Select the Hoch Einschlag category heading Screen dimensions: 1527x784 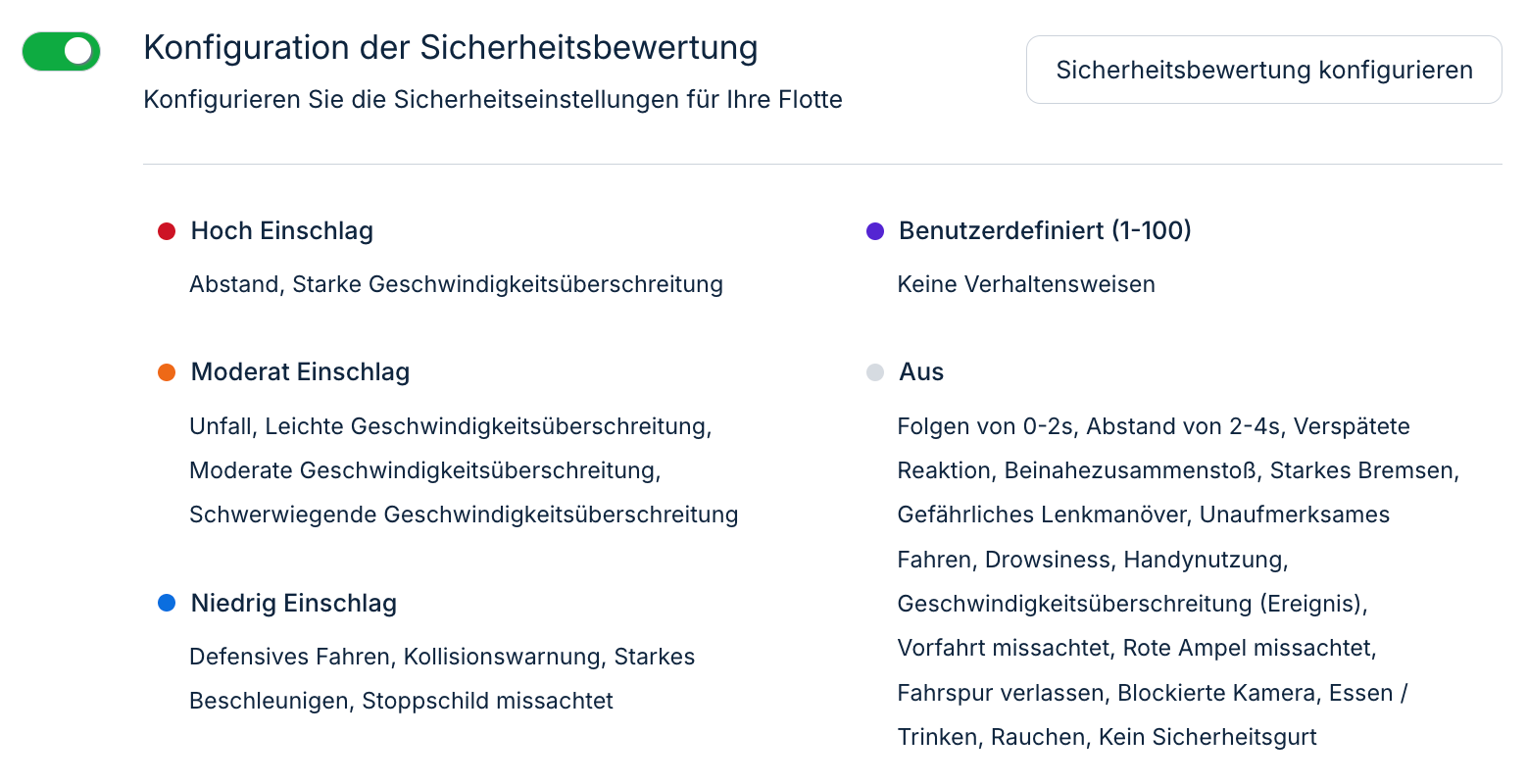pos(282,230)
